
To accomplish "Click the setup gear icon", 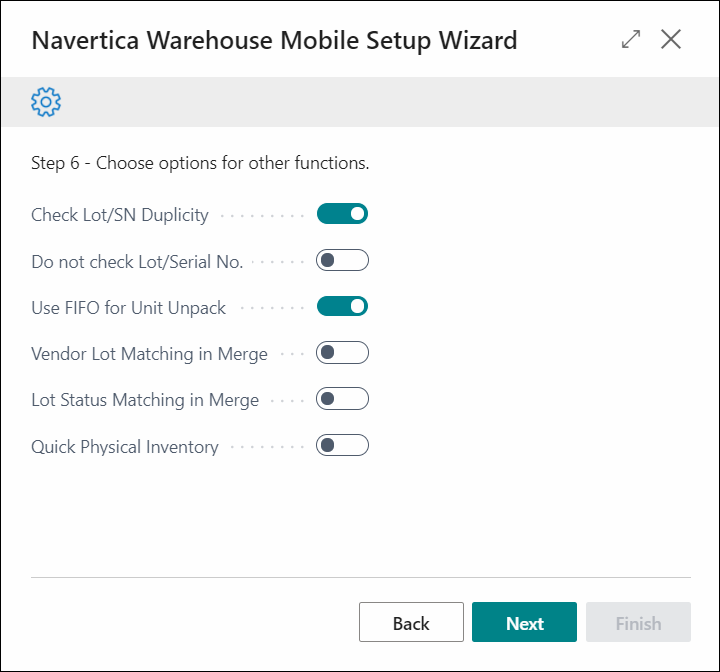I will (46, 102).
